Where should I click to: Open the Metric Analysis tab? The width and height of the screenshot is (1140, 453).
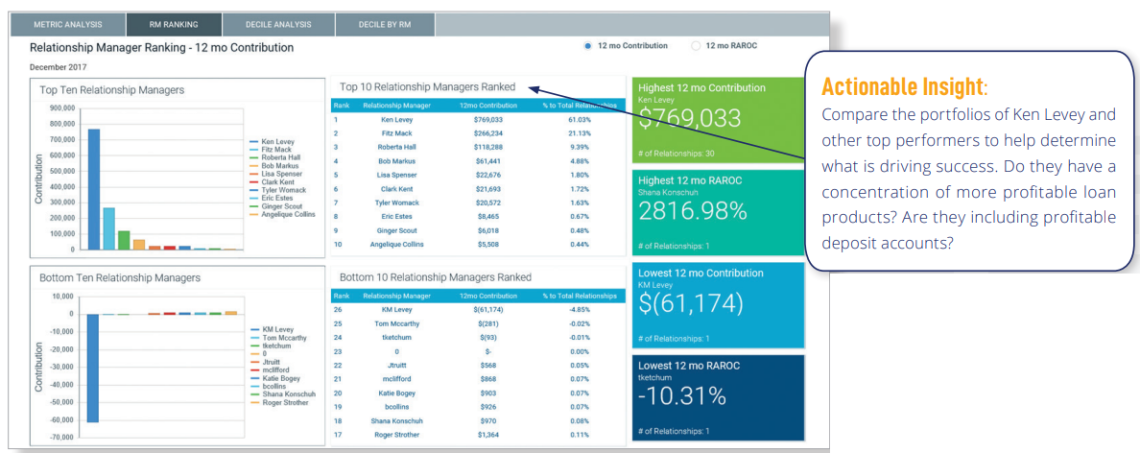click(x=66, y=24)
